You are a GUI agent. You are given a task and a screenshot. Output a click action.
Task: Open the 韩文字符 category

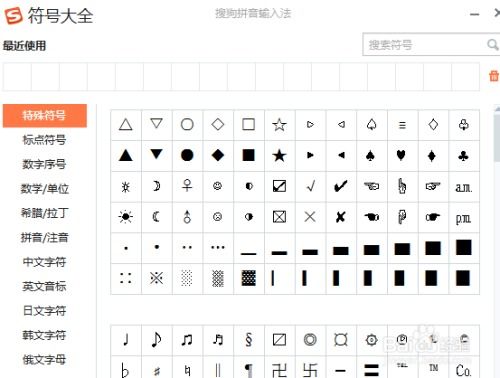click(44, 335)
